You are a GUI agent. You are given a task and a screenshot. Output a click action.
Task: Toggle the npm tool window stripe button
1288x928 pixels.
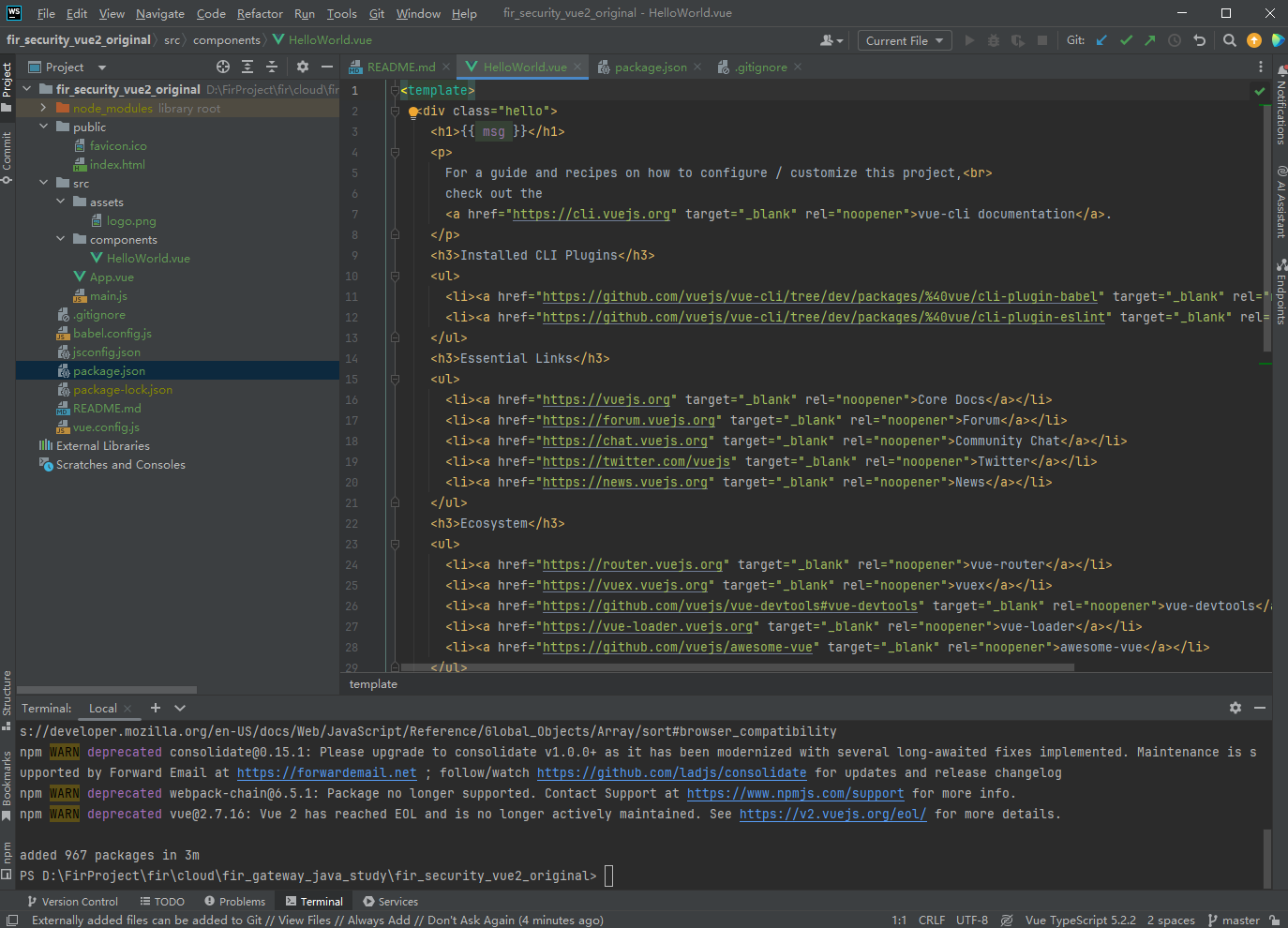click(x=7, y=861)
